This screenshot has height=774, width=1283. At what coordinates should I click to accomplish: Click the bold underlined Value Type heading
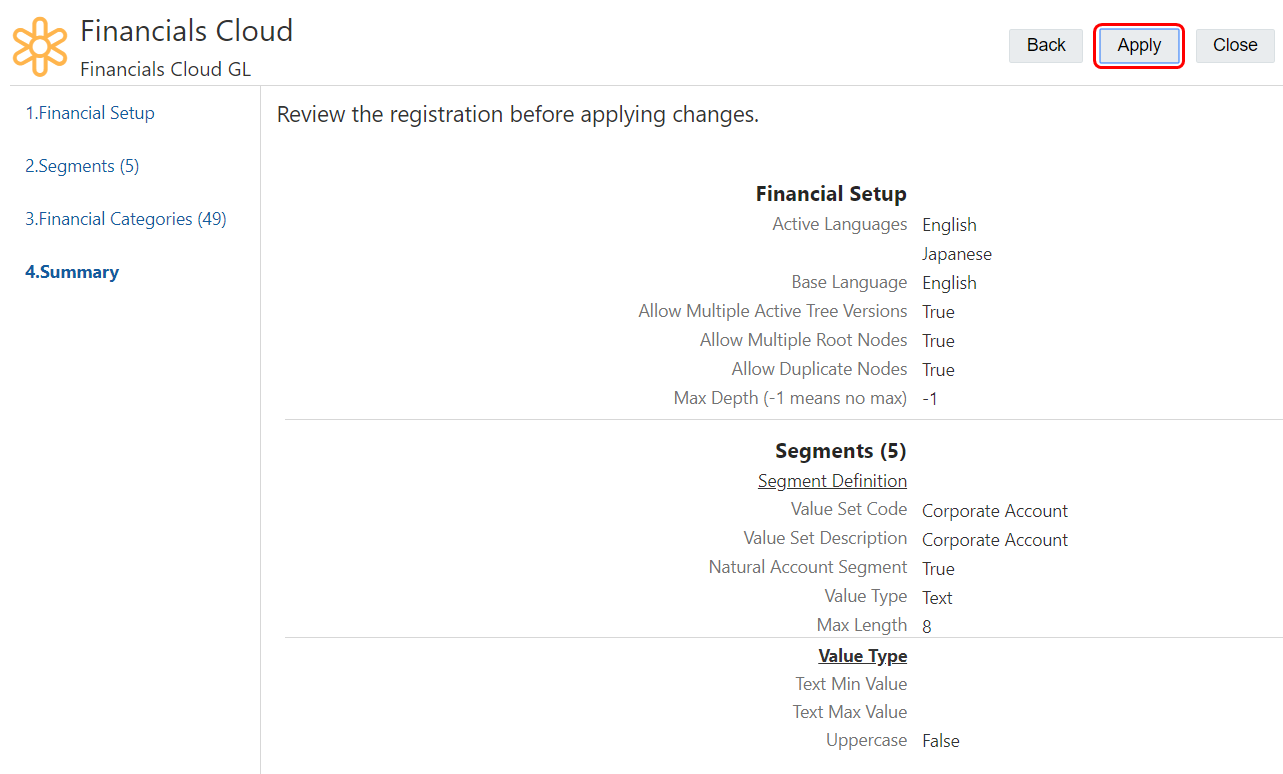coord(862,656)
